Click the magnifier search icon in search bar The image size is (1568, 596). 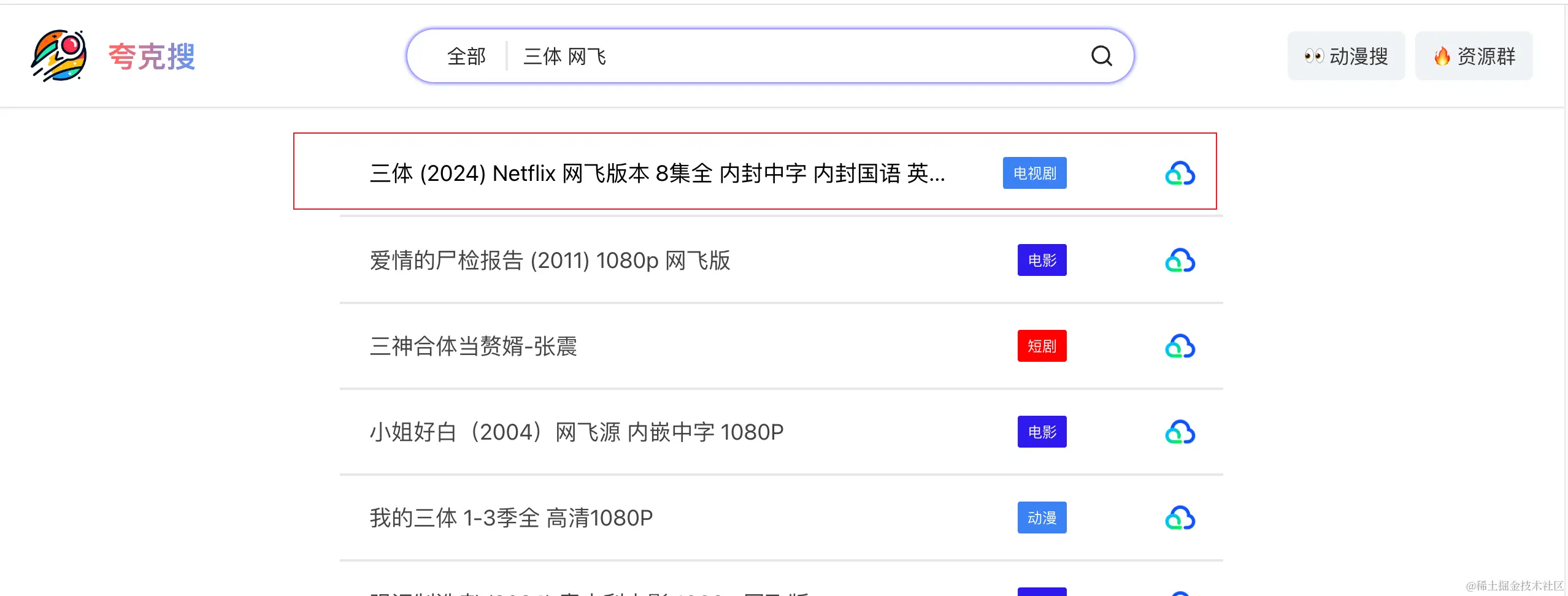tap(1102, 56)
